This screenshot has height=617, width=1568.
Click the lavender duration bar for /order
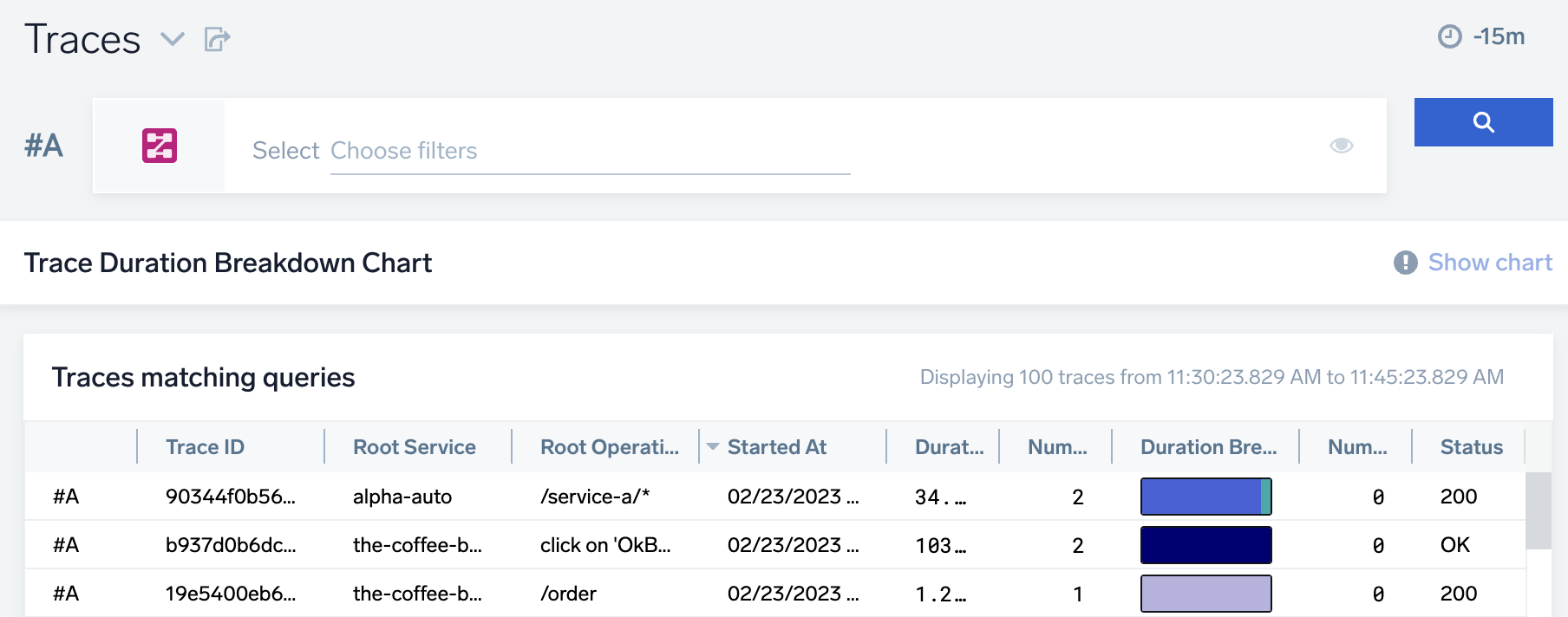point(1205,594)
